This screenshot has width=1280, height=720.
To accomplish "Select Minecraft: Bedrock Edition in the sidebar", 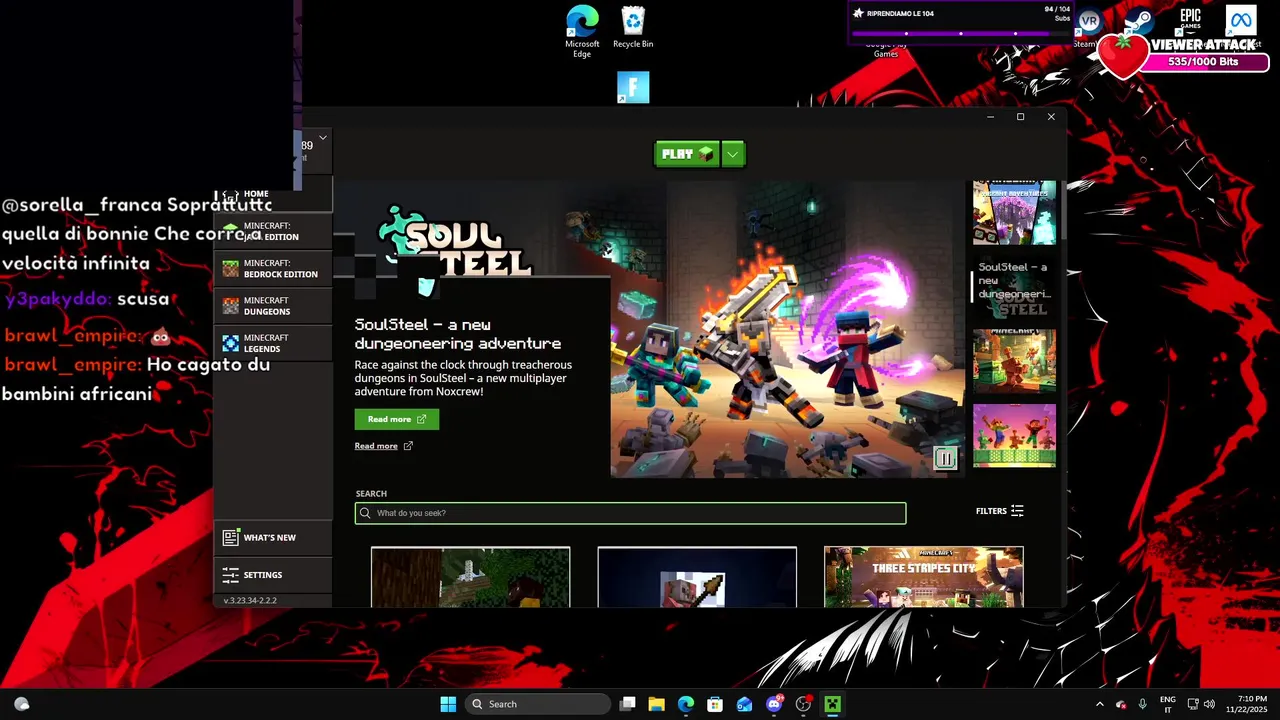I will [273, 269].
